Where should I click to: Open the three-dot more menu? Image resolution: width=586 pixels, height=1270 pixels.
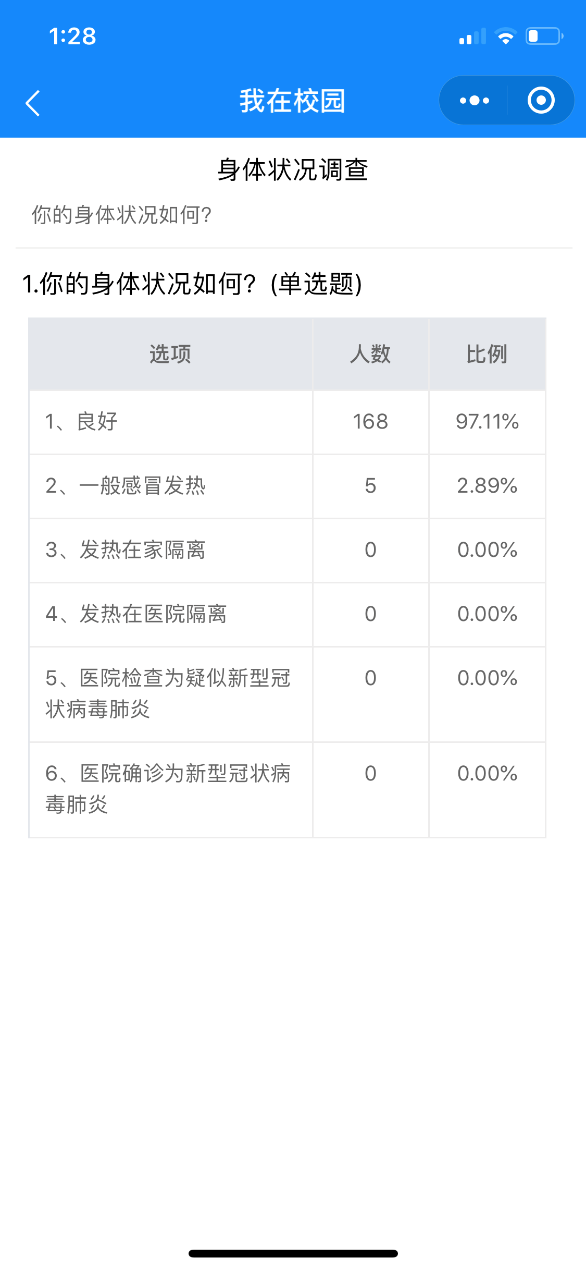point(474,101)
